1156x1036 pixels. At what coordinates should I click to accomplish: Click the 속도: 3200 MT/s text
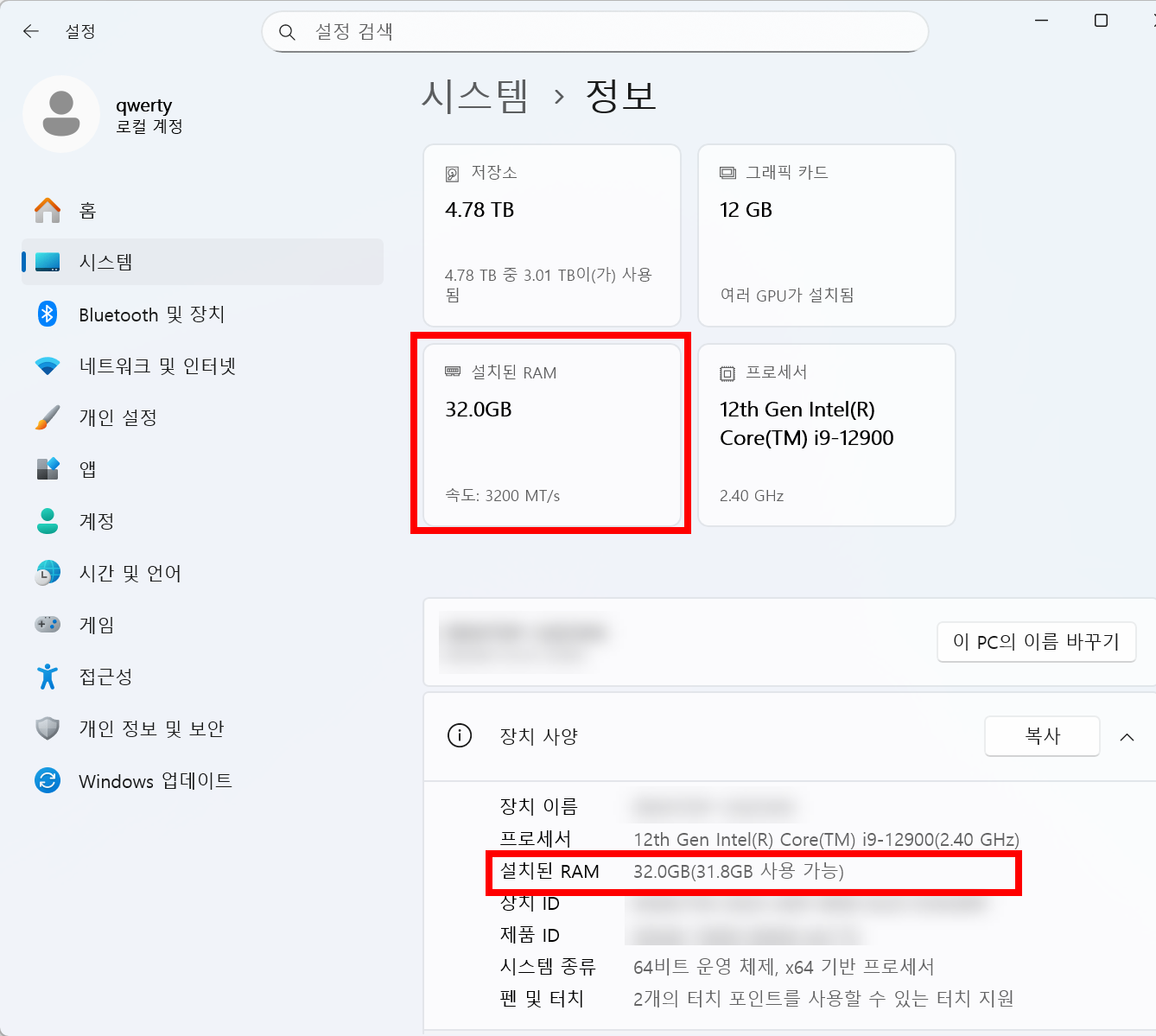[503, 495]
